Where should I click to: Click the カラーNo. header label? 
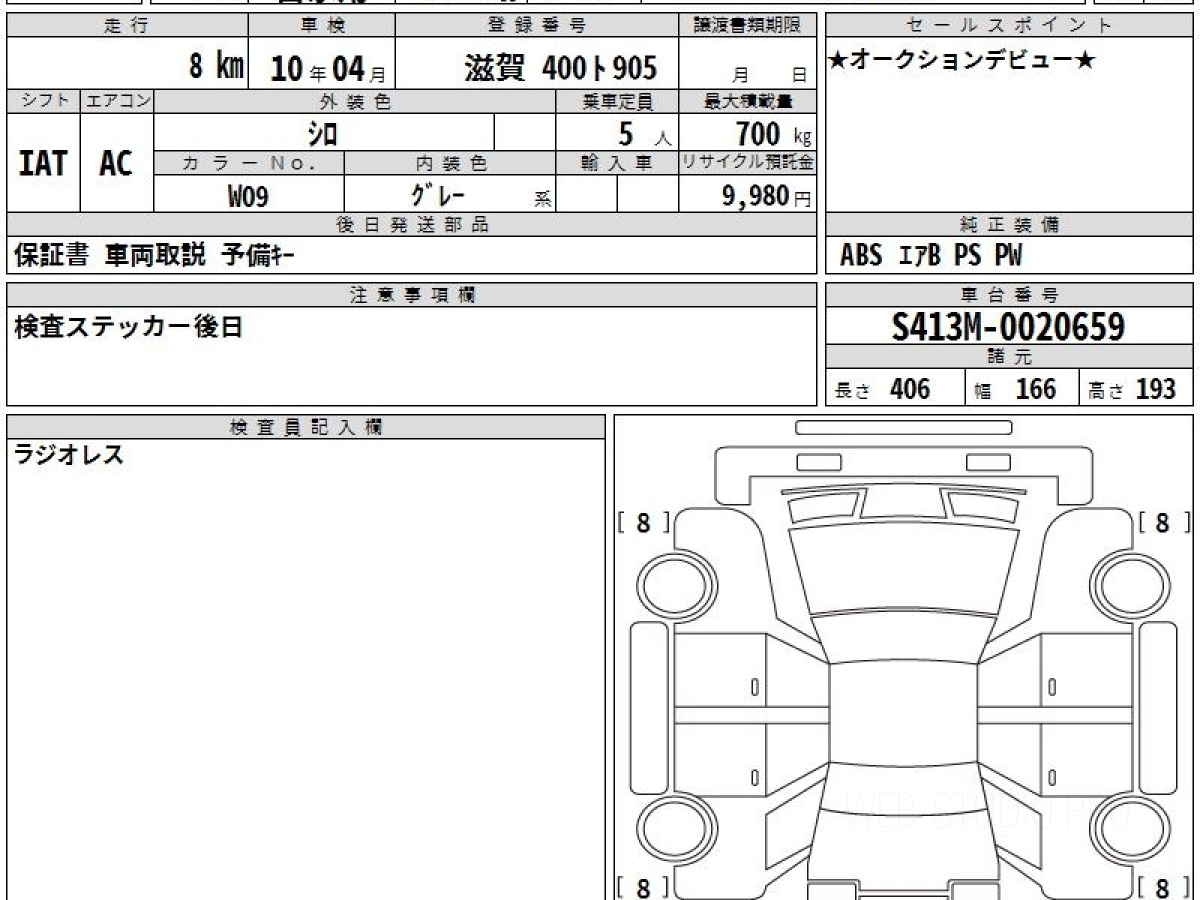(249, 163)
